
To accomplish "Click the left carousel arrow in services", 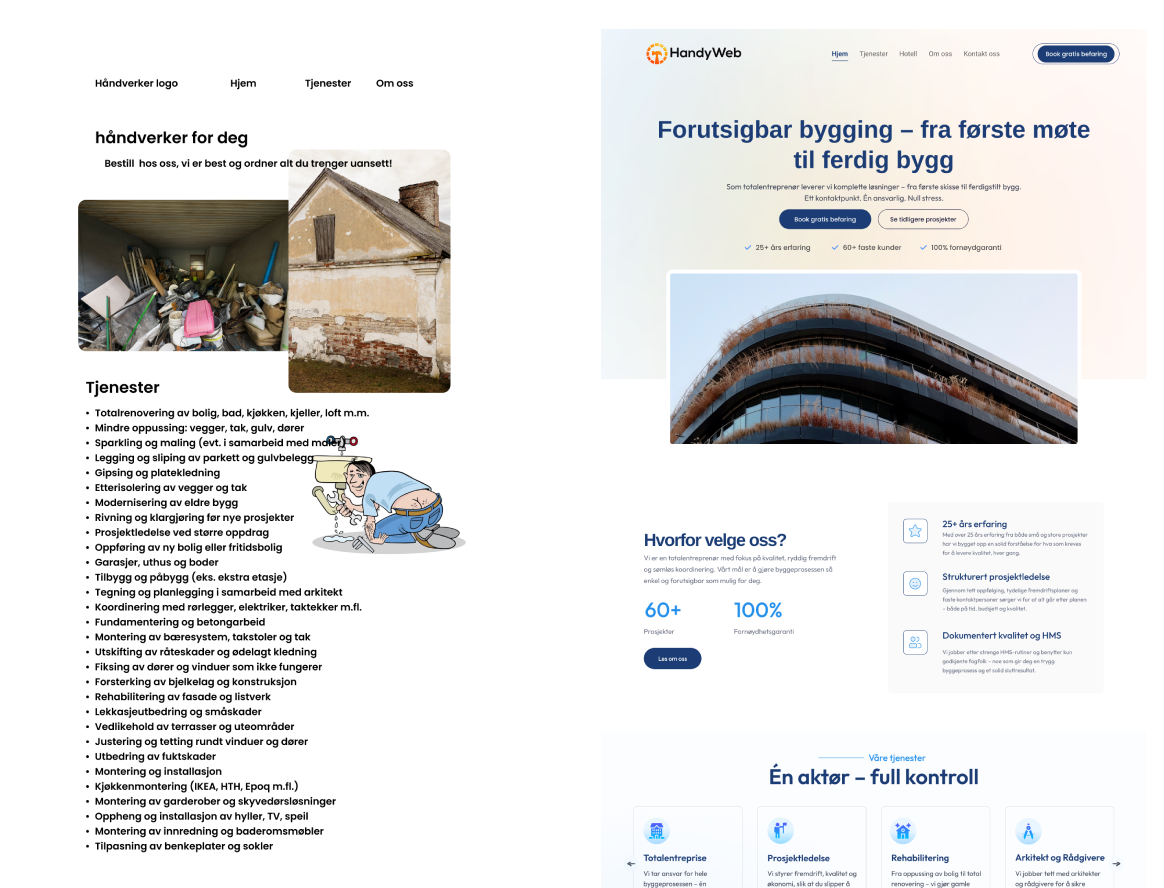I will [x=631, y=863].
